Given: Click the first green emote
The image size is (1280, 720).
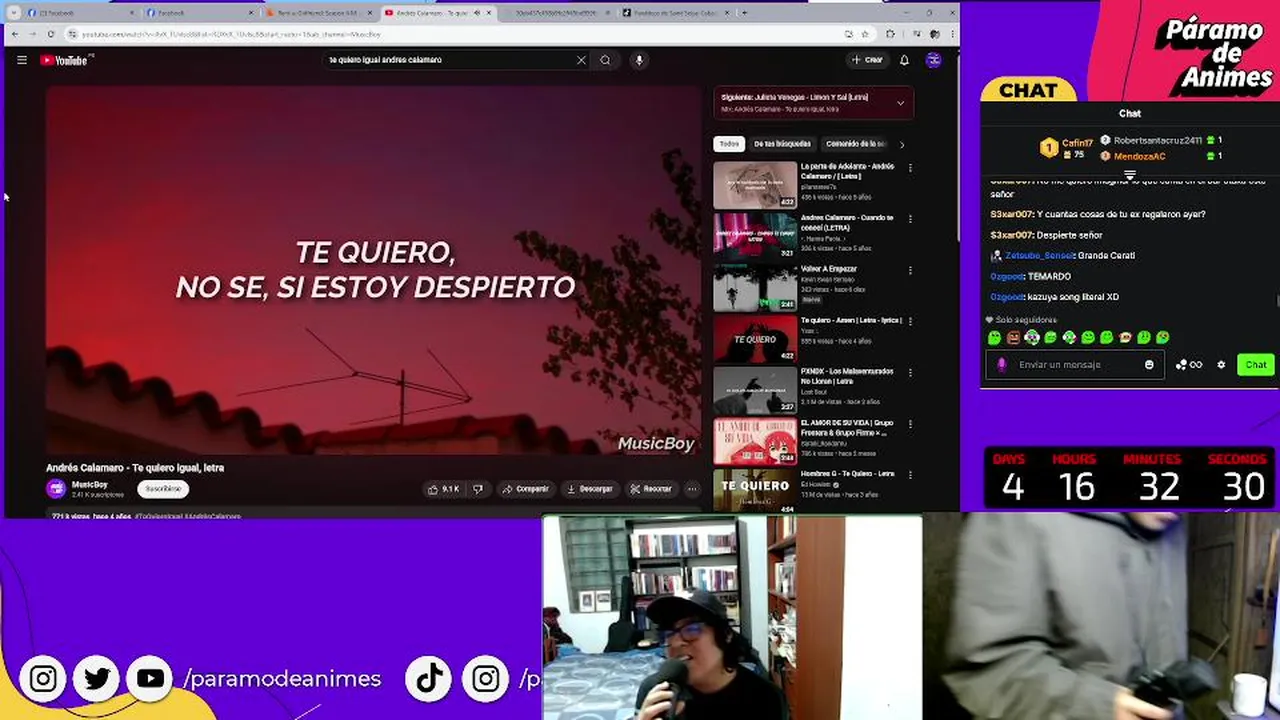Looking at the screenshot, I should click(x=994, y=338).
